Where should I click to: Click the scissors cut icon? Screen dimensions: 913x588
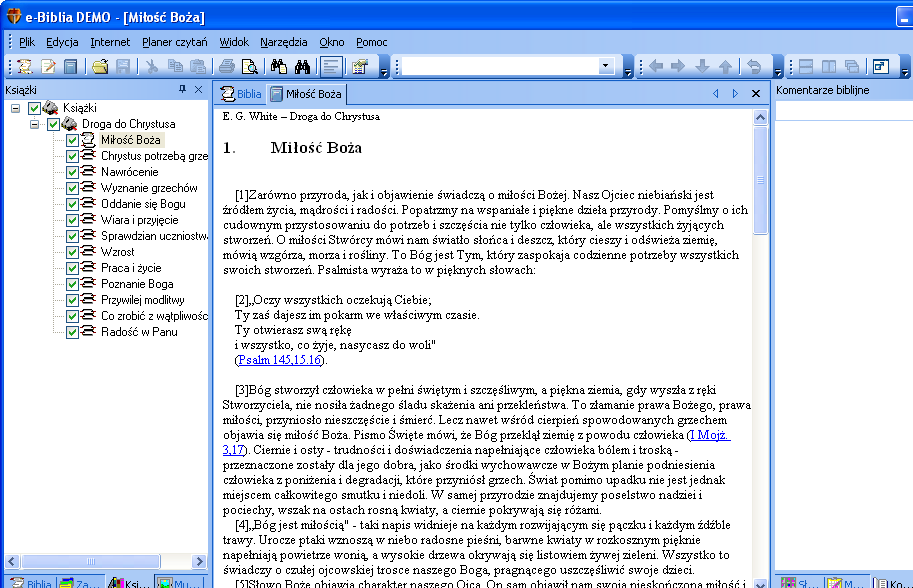coord(152,67)
